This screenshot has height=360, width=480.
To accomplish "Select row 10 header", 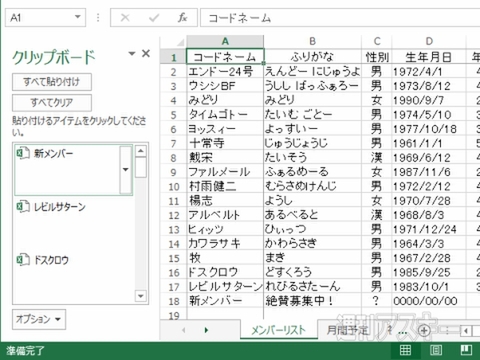I will click(173, 186).
